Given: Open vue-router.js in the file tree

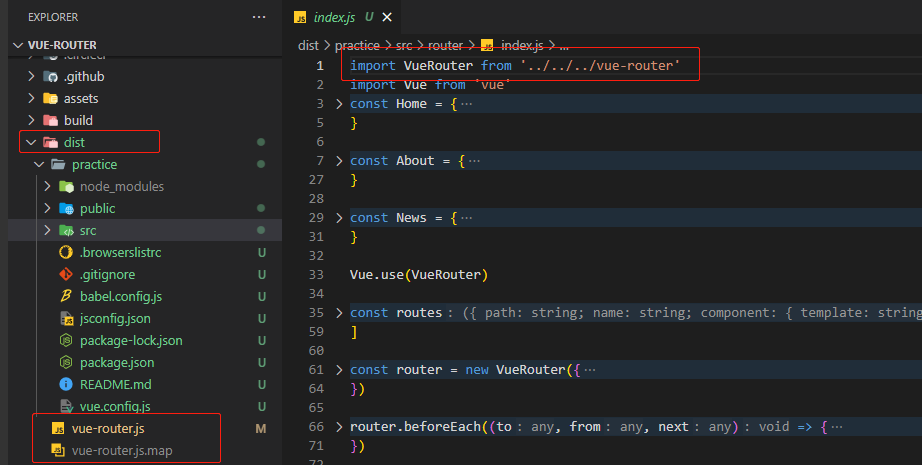Looking at the screenshot, I should point(107,428).
